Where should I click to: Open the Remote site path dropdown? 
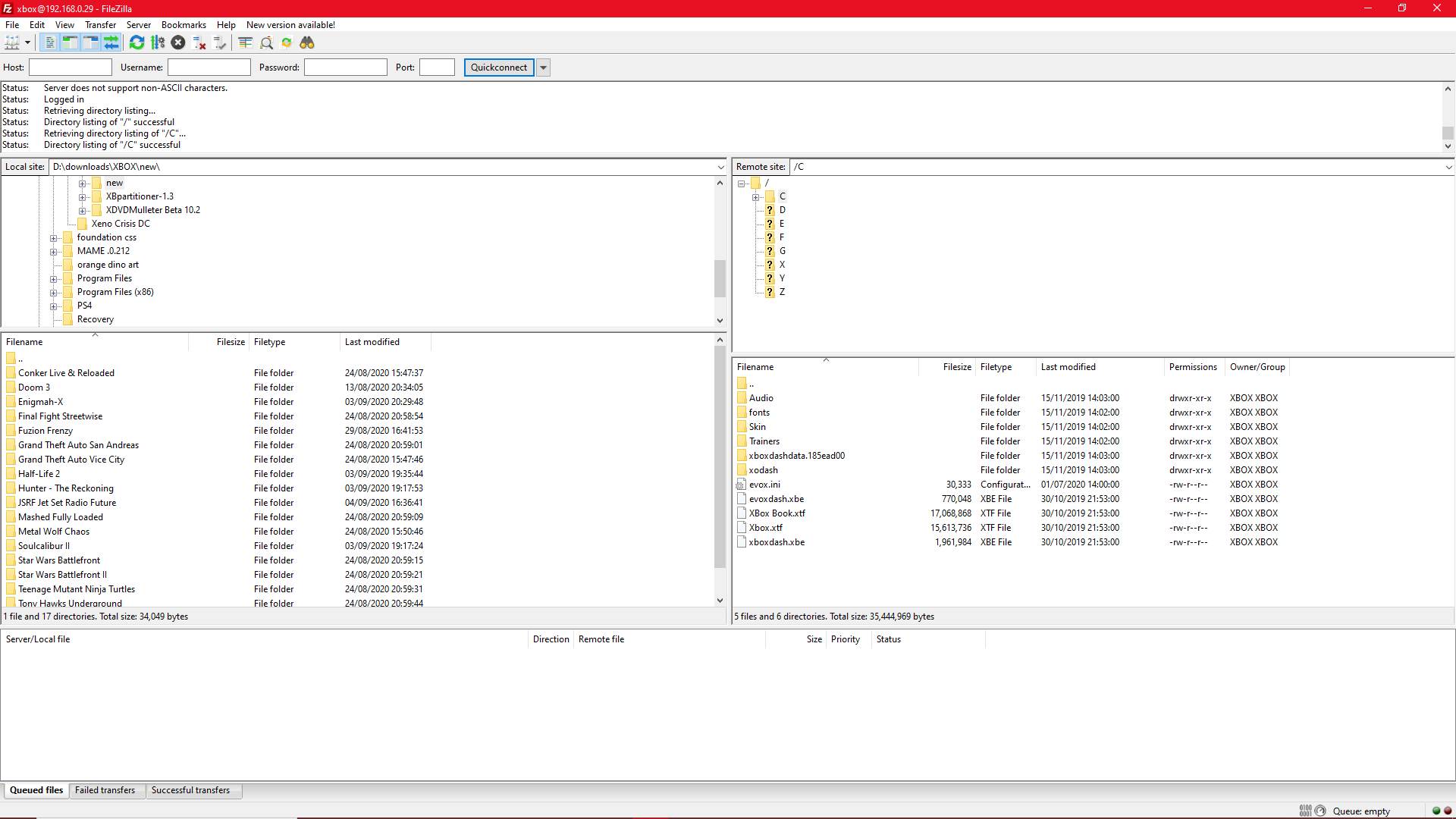1448,167
